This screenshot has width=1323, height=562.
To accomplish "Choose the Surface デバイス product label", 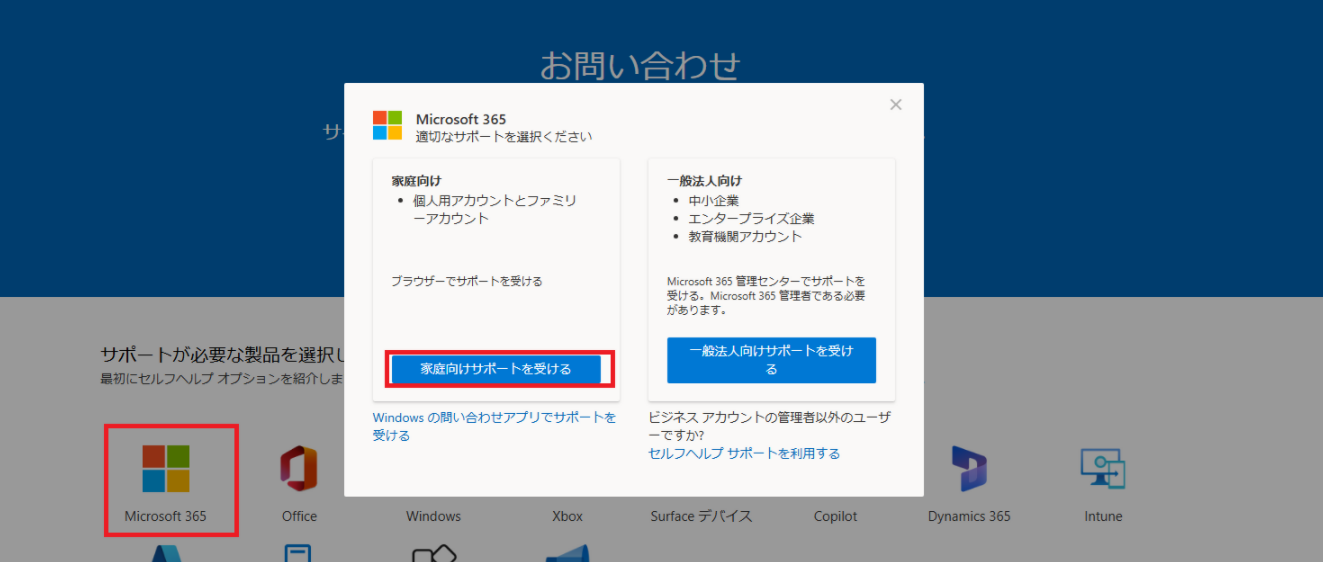I will (701, 516).
